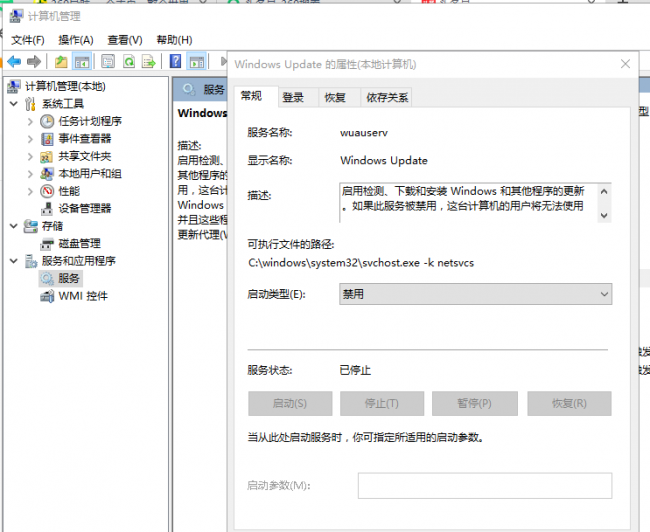Click the 本地用户和组 icon
This screenshot has width=650, height=532.
pos(47,174)
